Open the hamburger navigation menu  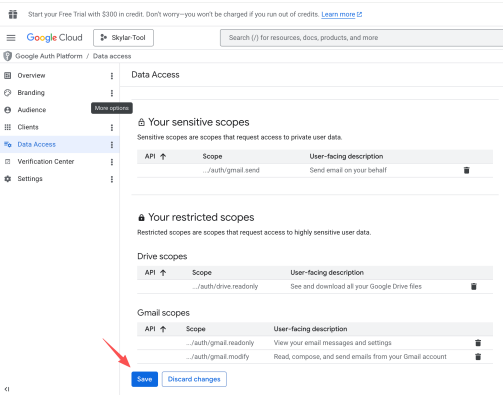(11, 38)
